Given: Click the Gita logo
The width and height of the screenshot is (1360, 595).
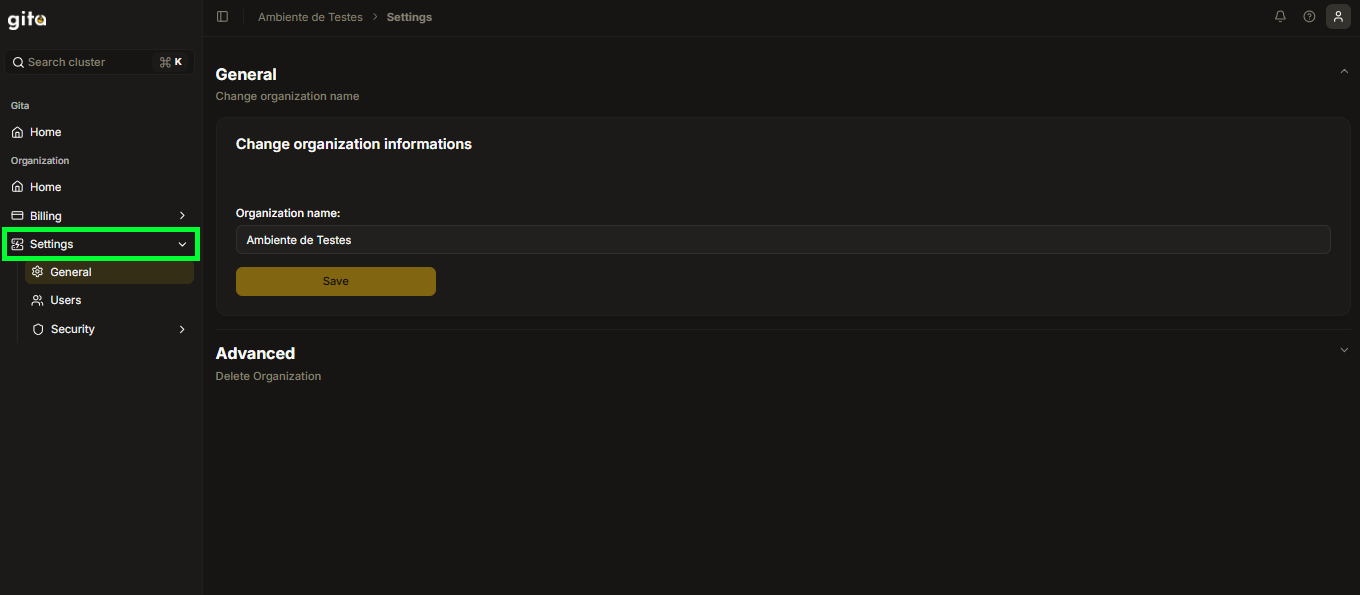Looking at the screenshot, I should click(x=27, y=20).
